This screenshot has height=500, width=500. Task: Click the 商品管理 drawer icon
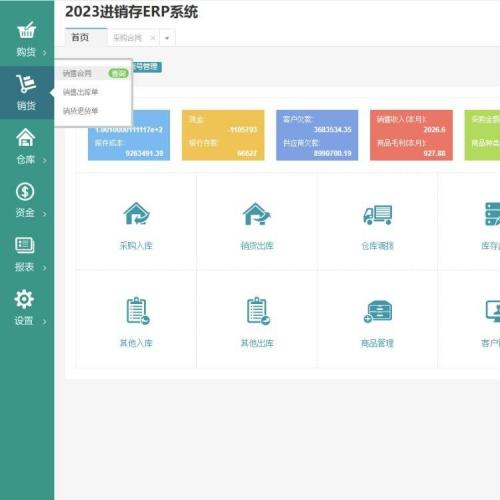(x=378, y=311)
